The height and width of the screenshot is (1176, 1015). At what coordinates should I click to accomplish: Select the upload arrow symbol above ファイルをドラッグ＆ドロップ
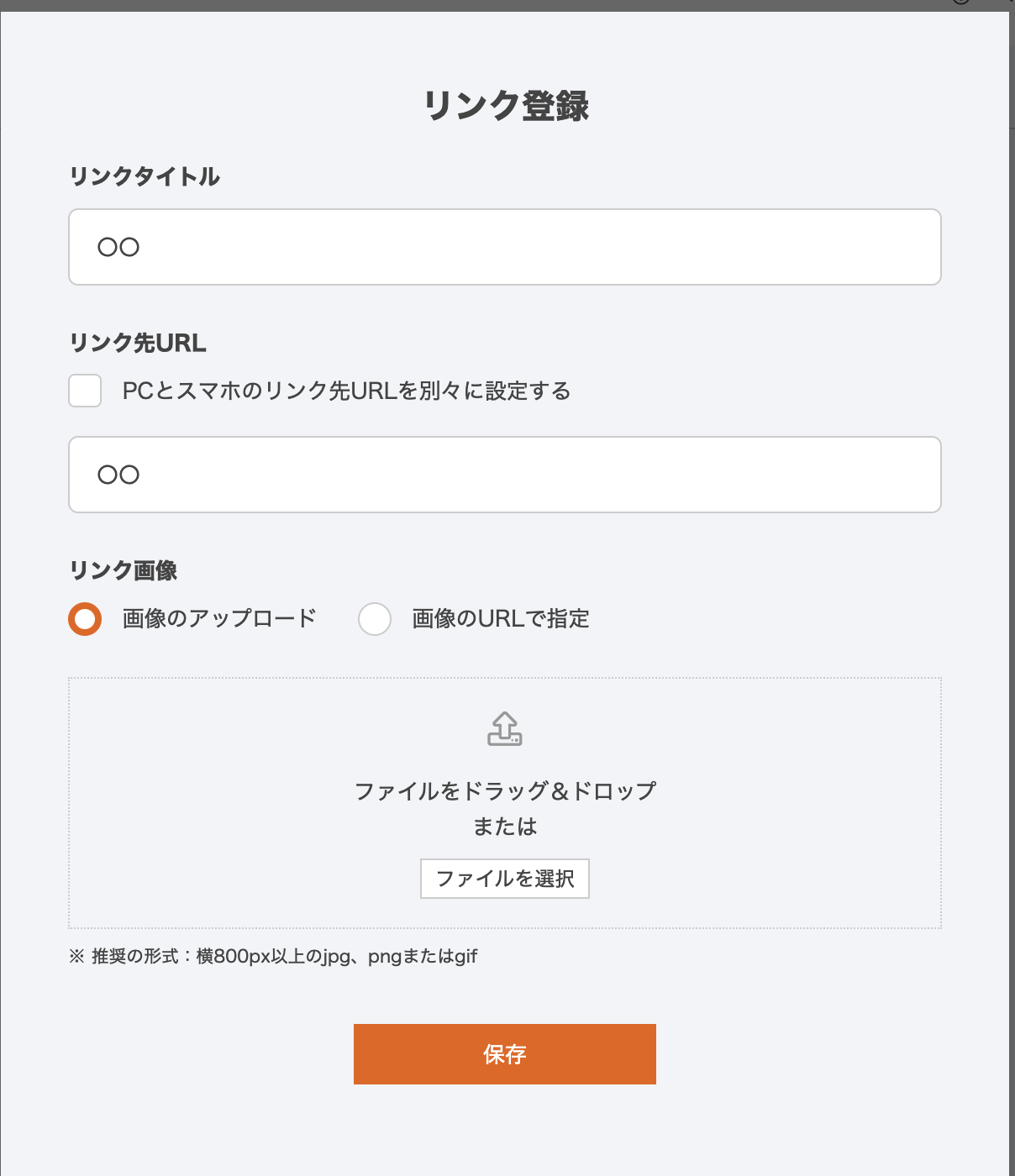(504, 729)
